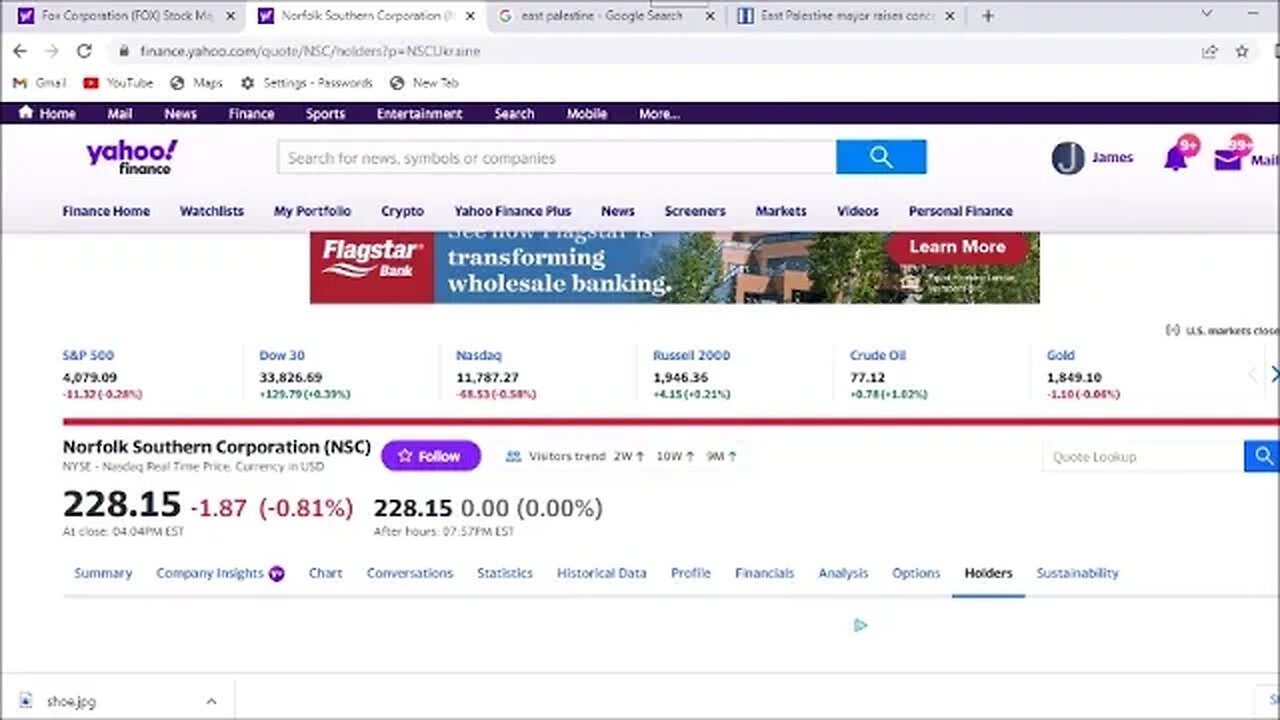Click the Company Insights premium badge

coord(277,574)
